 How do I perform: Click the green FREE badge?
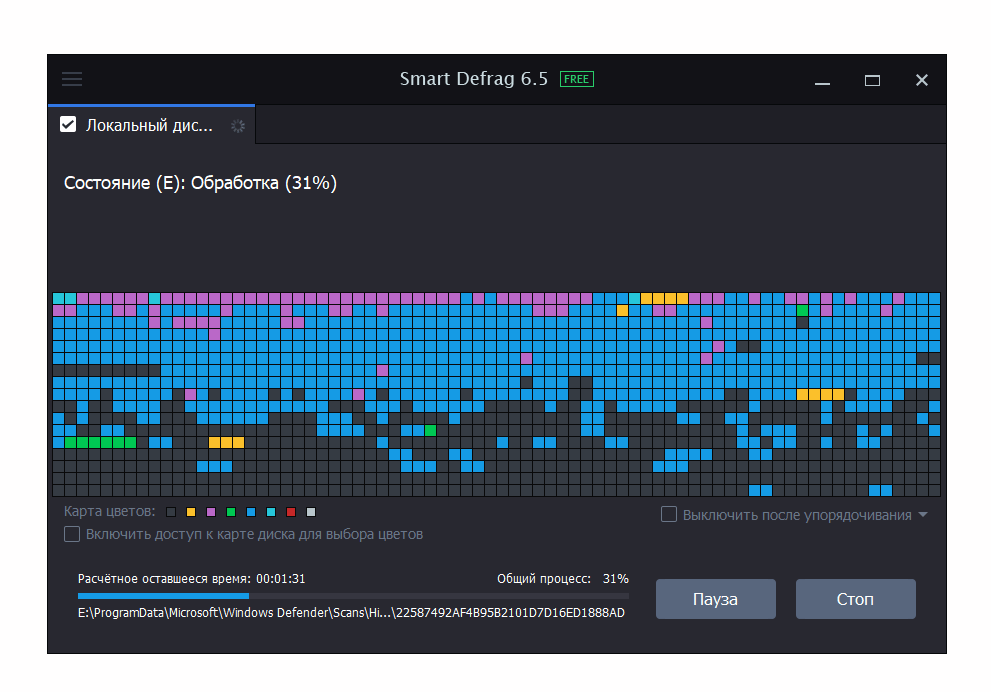(x=576, y=80)
